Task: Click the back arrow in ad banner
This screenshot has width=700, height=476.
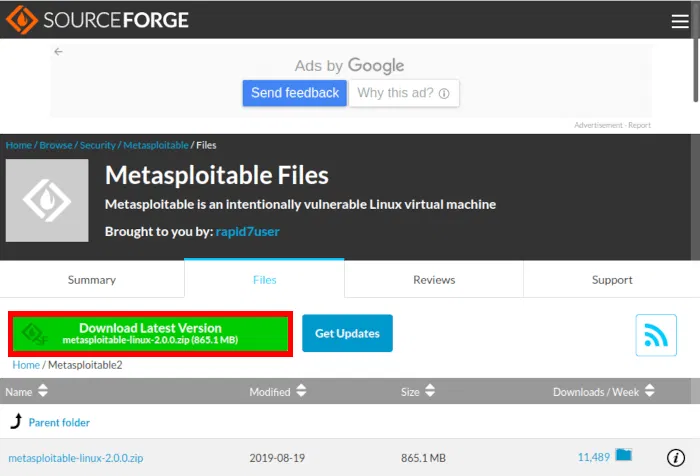Action: (58, 52)
